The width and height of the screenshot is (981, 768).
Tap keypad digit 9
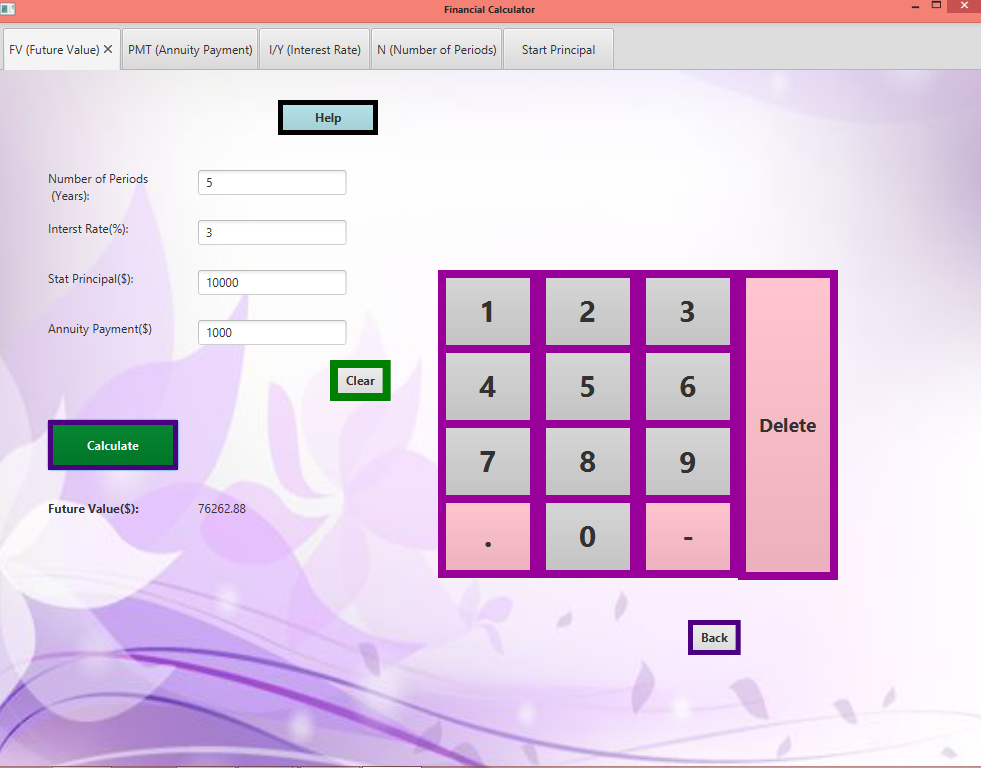point(688,462)
